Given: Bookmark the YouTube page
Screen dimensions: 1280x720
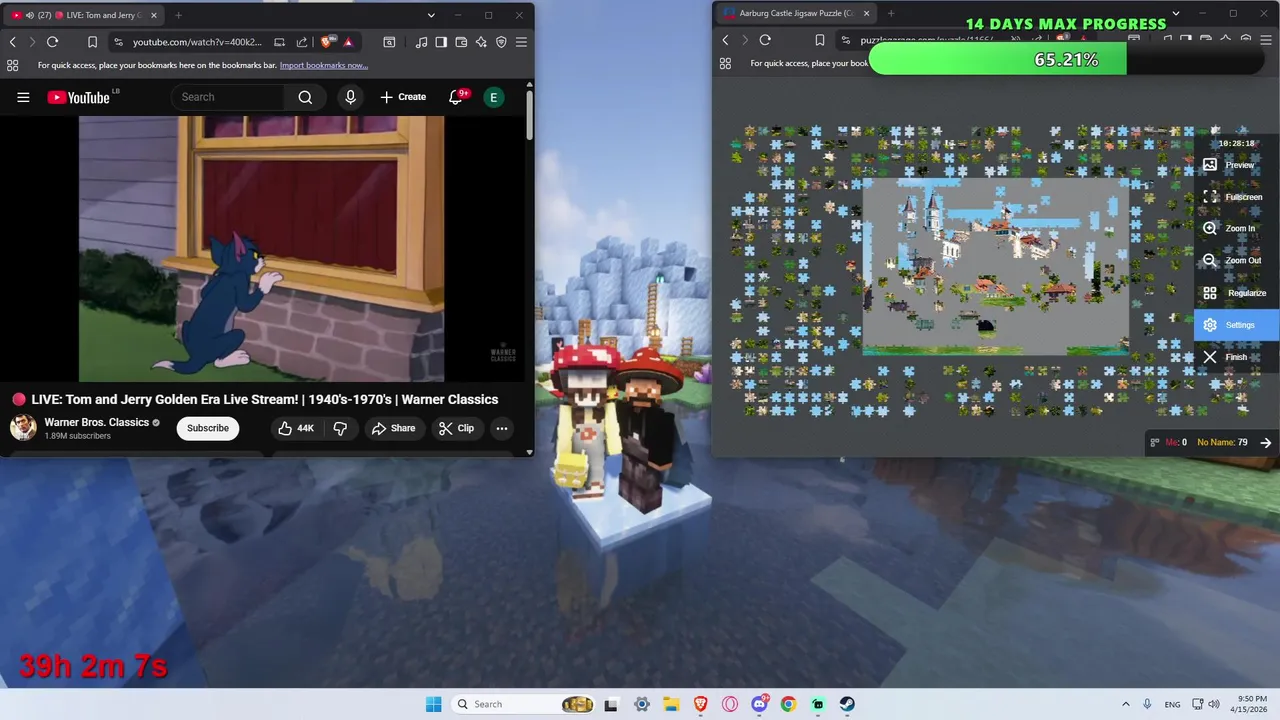Looking at the screenshot, I should 92,42.
